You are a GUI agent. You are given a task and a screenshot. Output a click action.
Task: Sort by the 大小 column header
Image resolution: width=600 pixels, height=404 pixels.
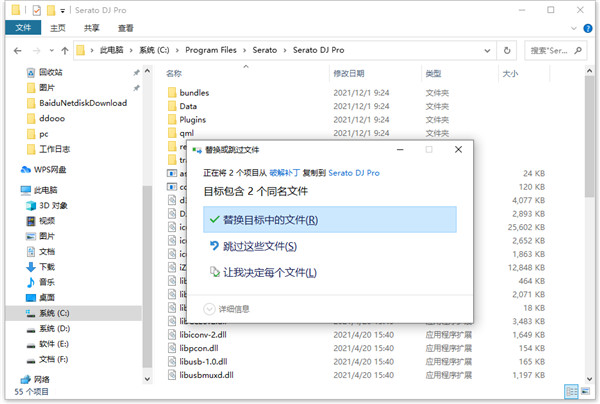click(x=510, y=73)
